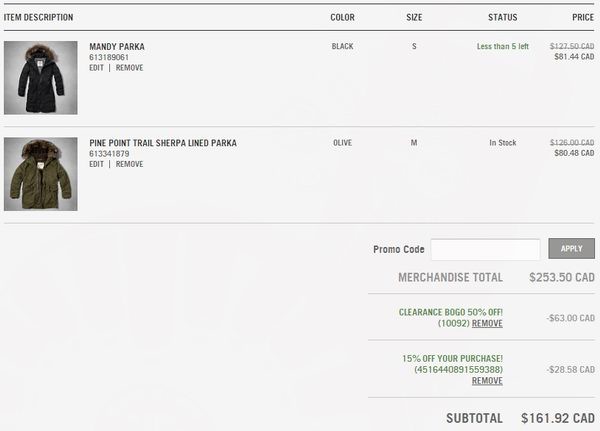Click the subtotal amount $161.92 CAD
Viewport: 600px width, 431px height.
(x=558, y=418)
